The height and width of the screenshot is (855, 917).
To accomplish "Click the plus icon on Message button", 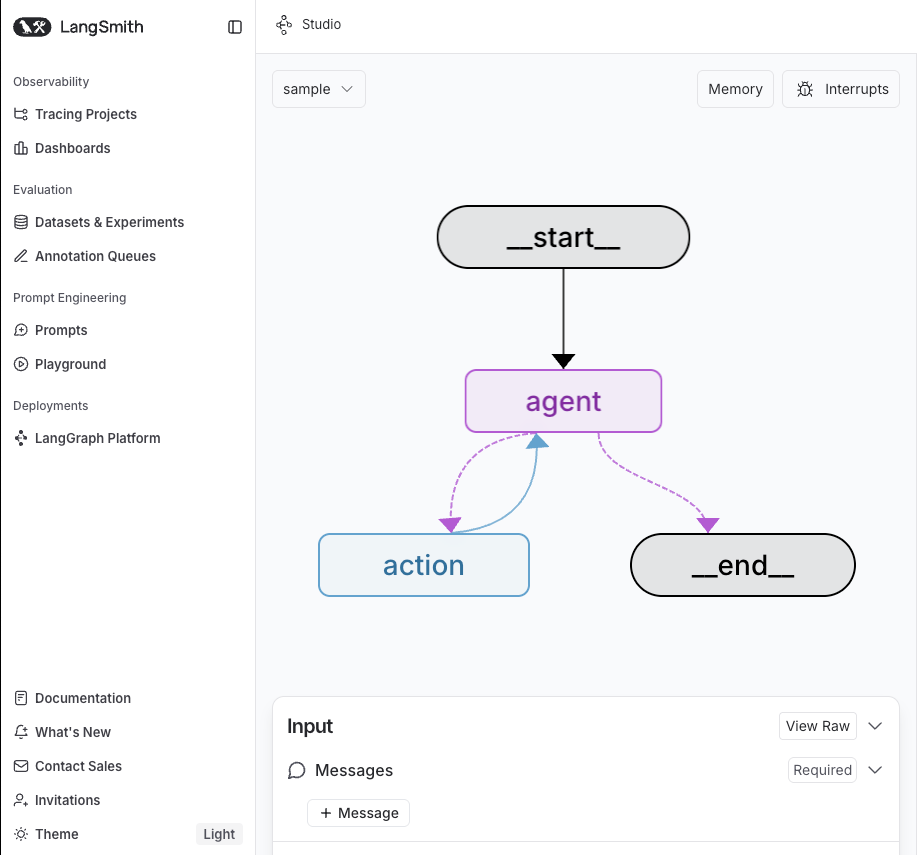I will 326,813.
